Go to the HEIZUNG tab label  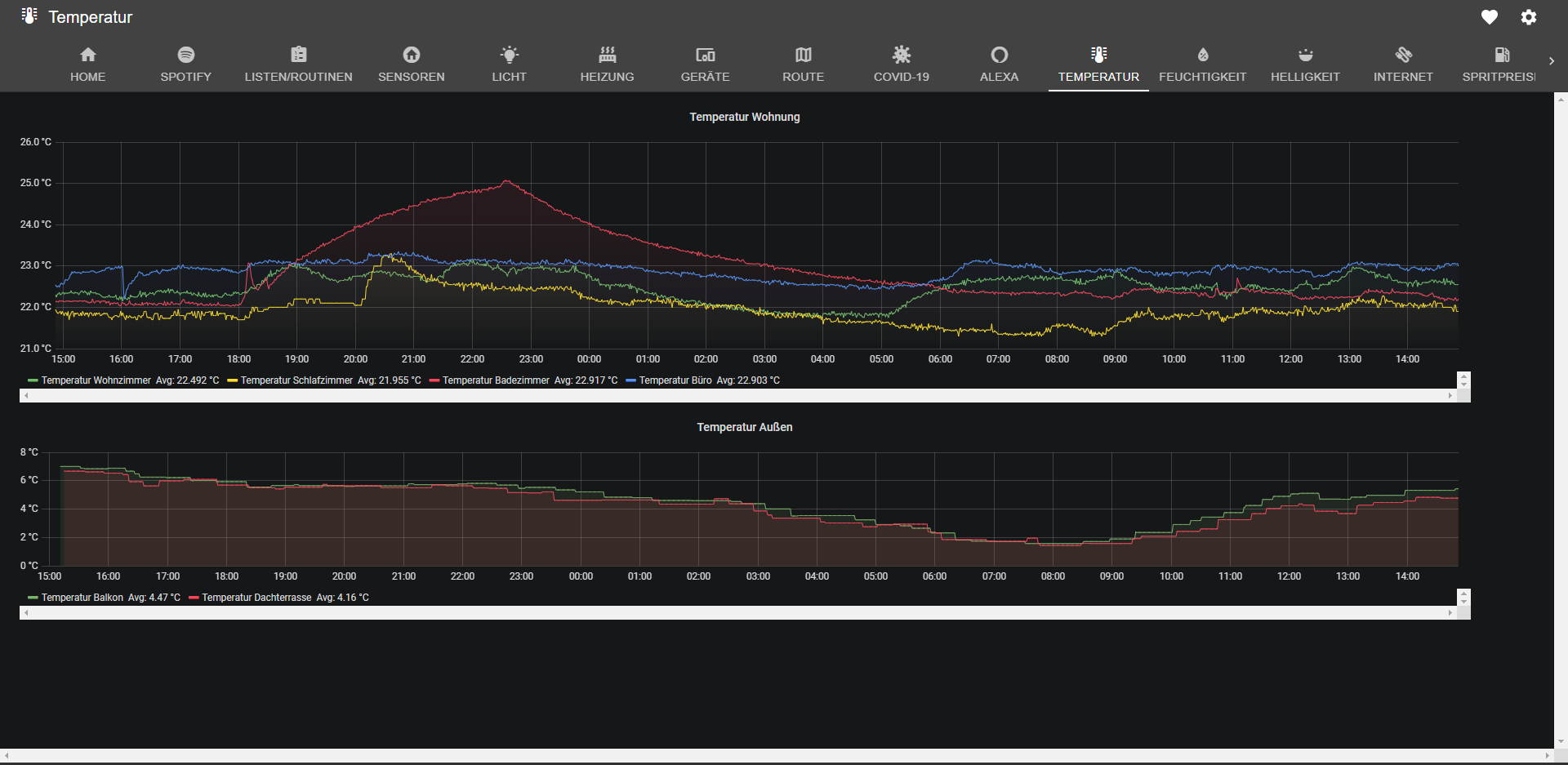pyautogui.click(x=608, y=77)
